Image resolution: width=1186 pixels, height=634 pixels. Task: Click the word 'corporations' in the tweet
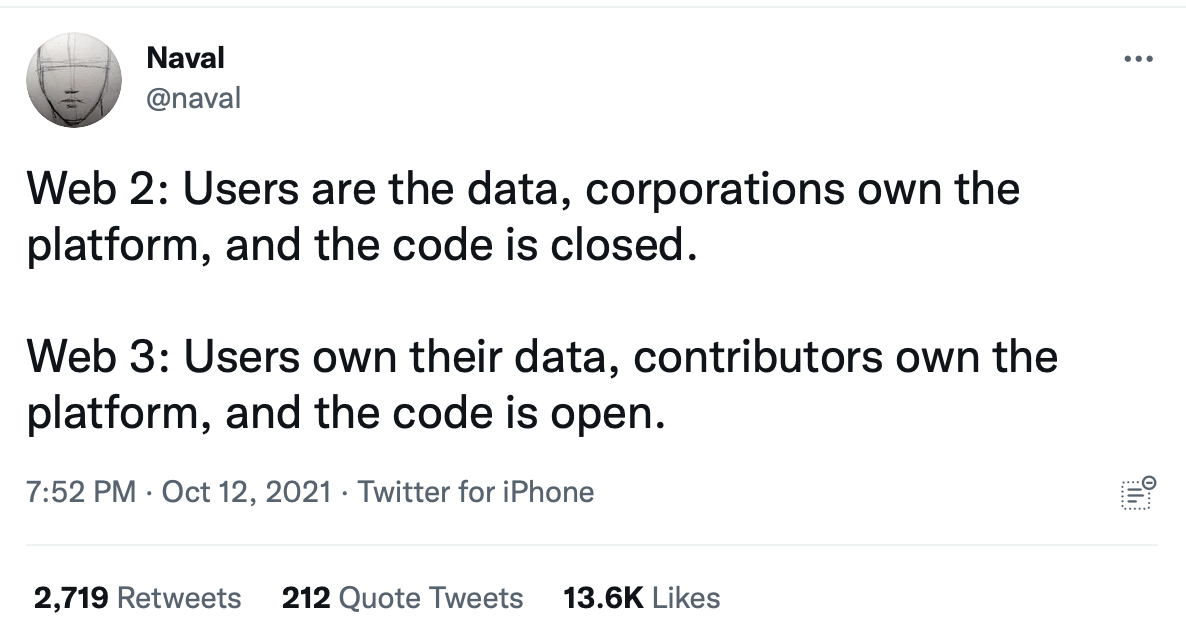point(715,191)
